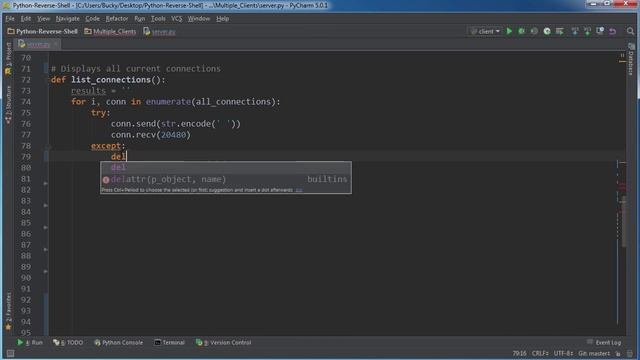This screenshot has height=360, width=640.
Task: Open the File menu
Action: 10,18
